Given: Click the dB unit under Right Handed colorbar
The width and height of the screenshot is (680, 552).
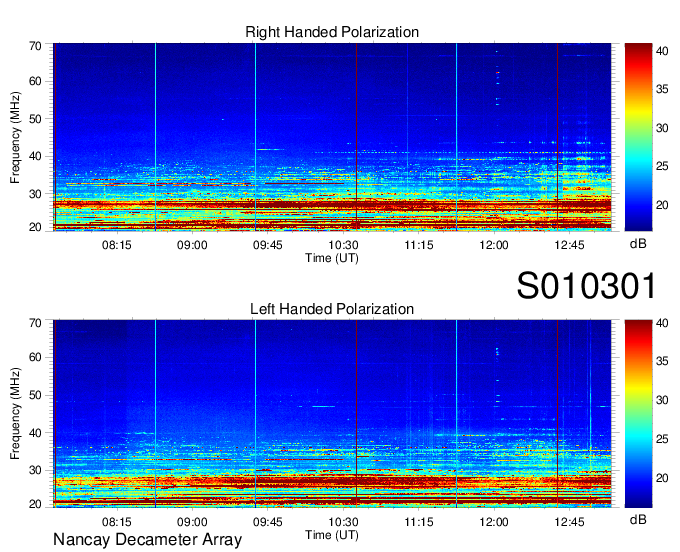Looking at the screenshot, I should pos(638,244).
